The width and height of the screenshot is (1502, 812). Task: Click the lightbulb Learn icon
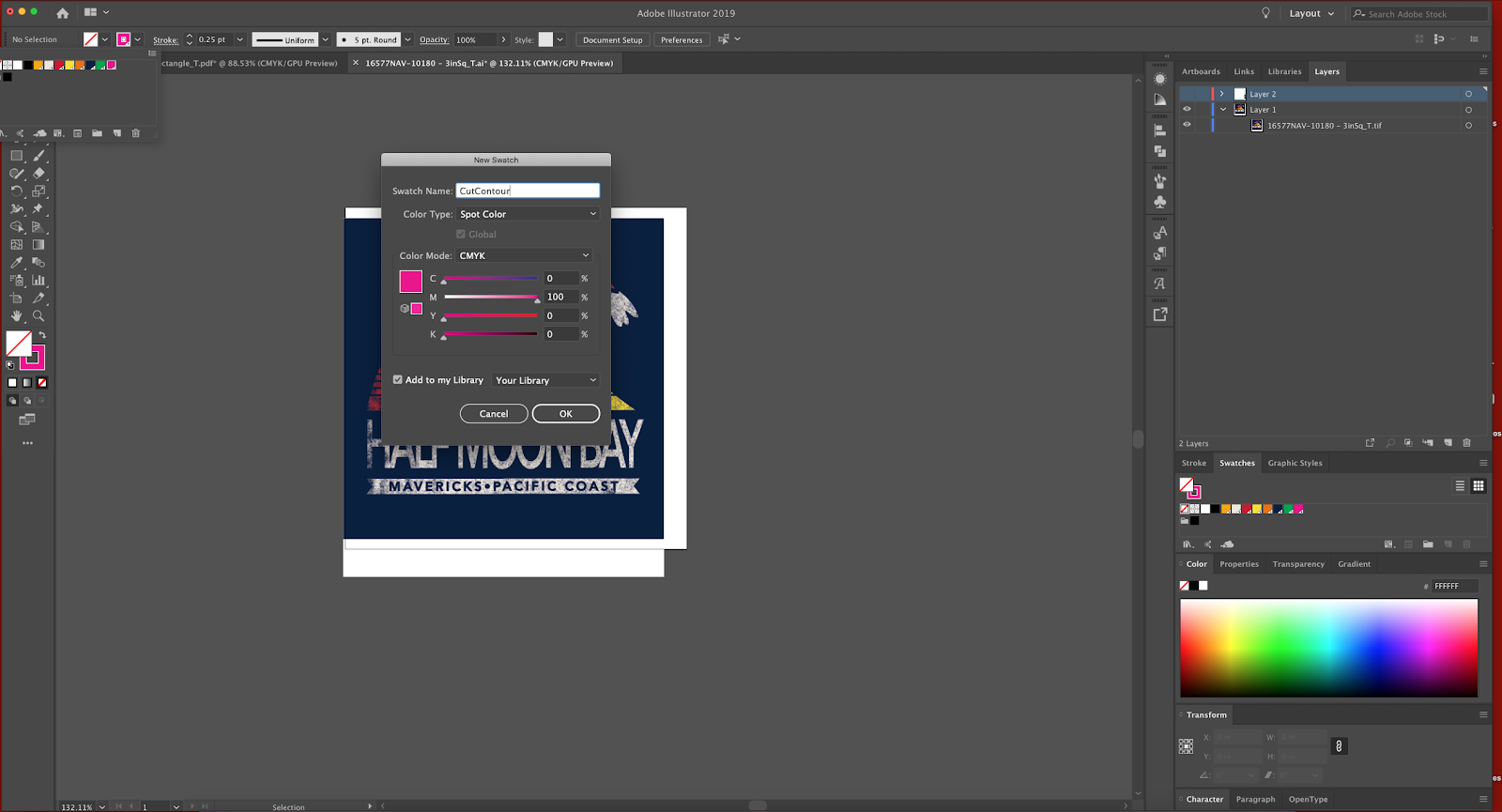[x=1265, y=13]
